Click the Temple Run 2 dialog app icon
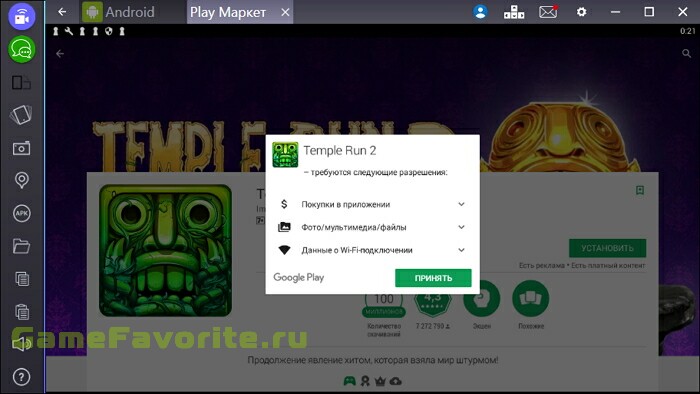Screen dimensions: 700x394 [285, 155]
